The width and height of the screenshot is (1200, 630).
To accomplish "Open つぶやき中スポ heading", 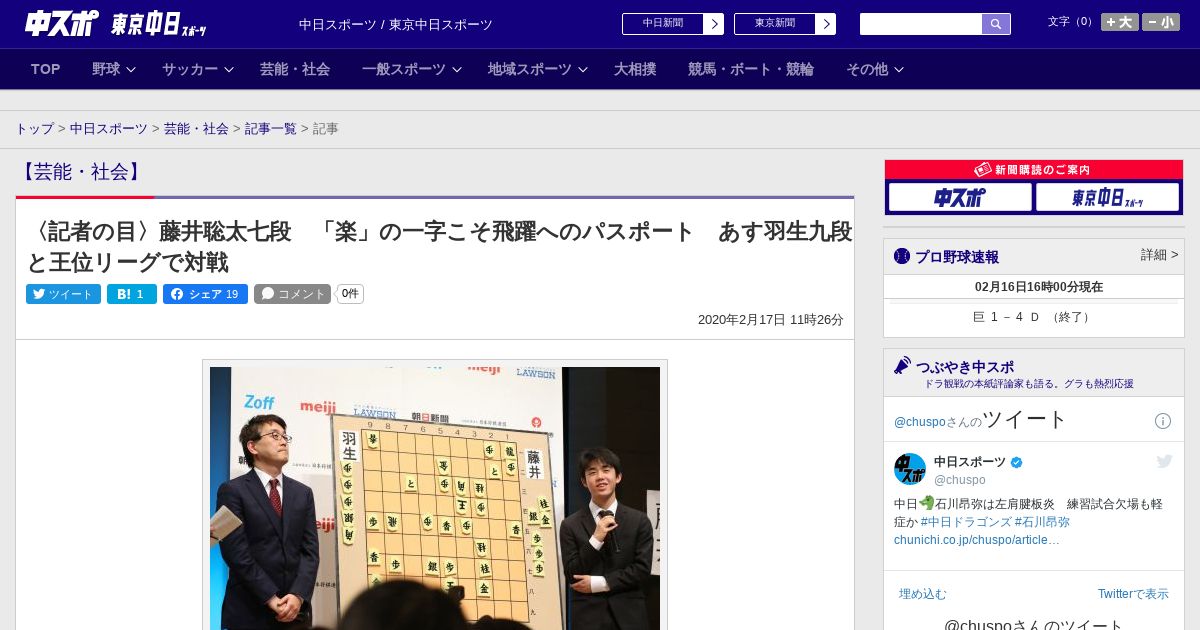I will (x=965, y=367).
